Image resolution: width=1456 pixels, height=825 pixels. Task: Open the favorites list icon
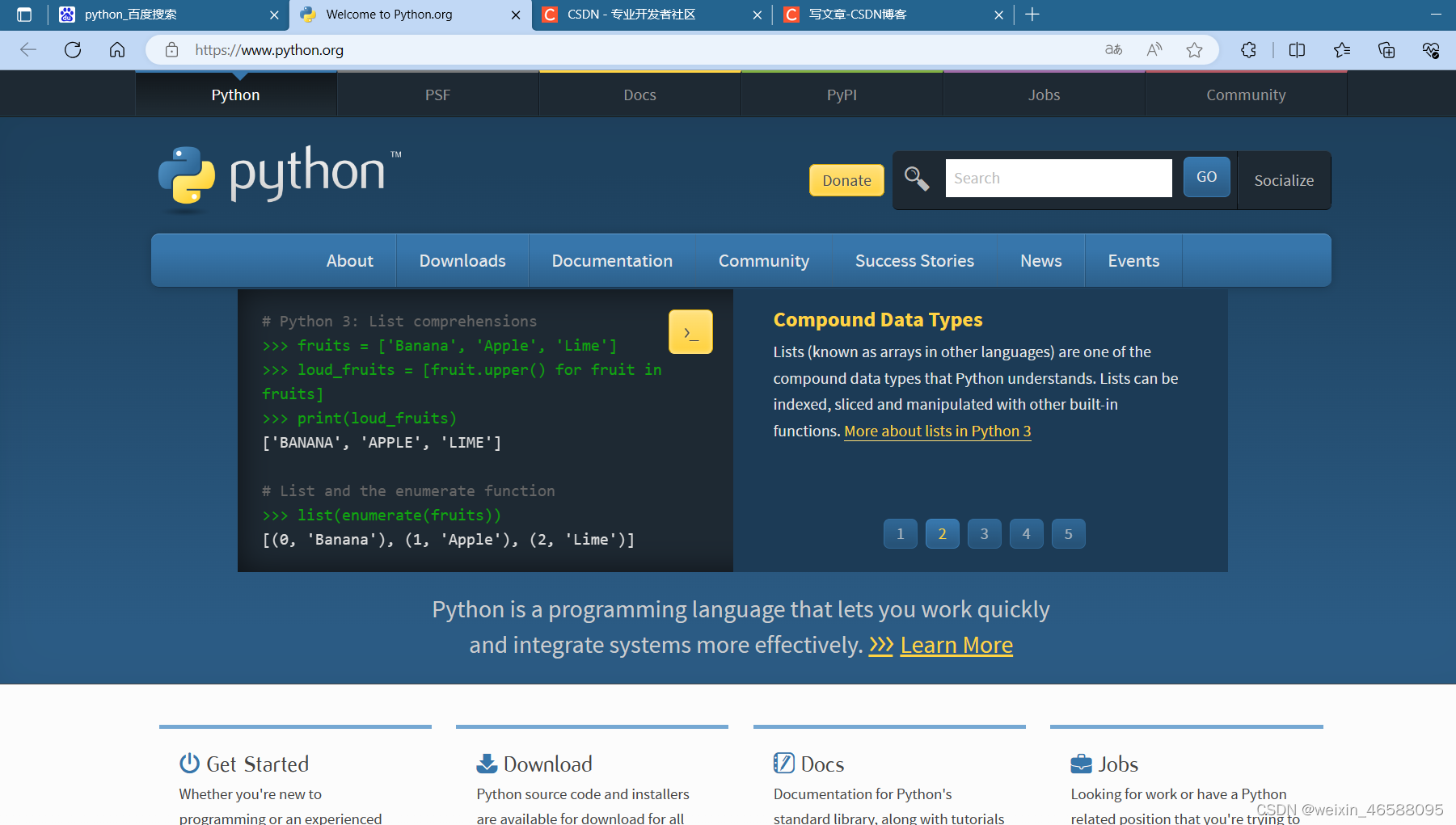pyautogui.click(x=1342, y=50)
